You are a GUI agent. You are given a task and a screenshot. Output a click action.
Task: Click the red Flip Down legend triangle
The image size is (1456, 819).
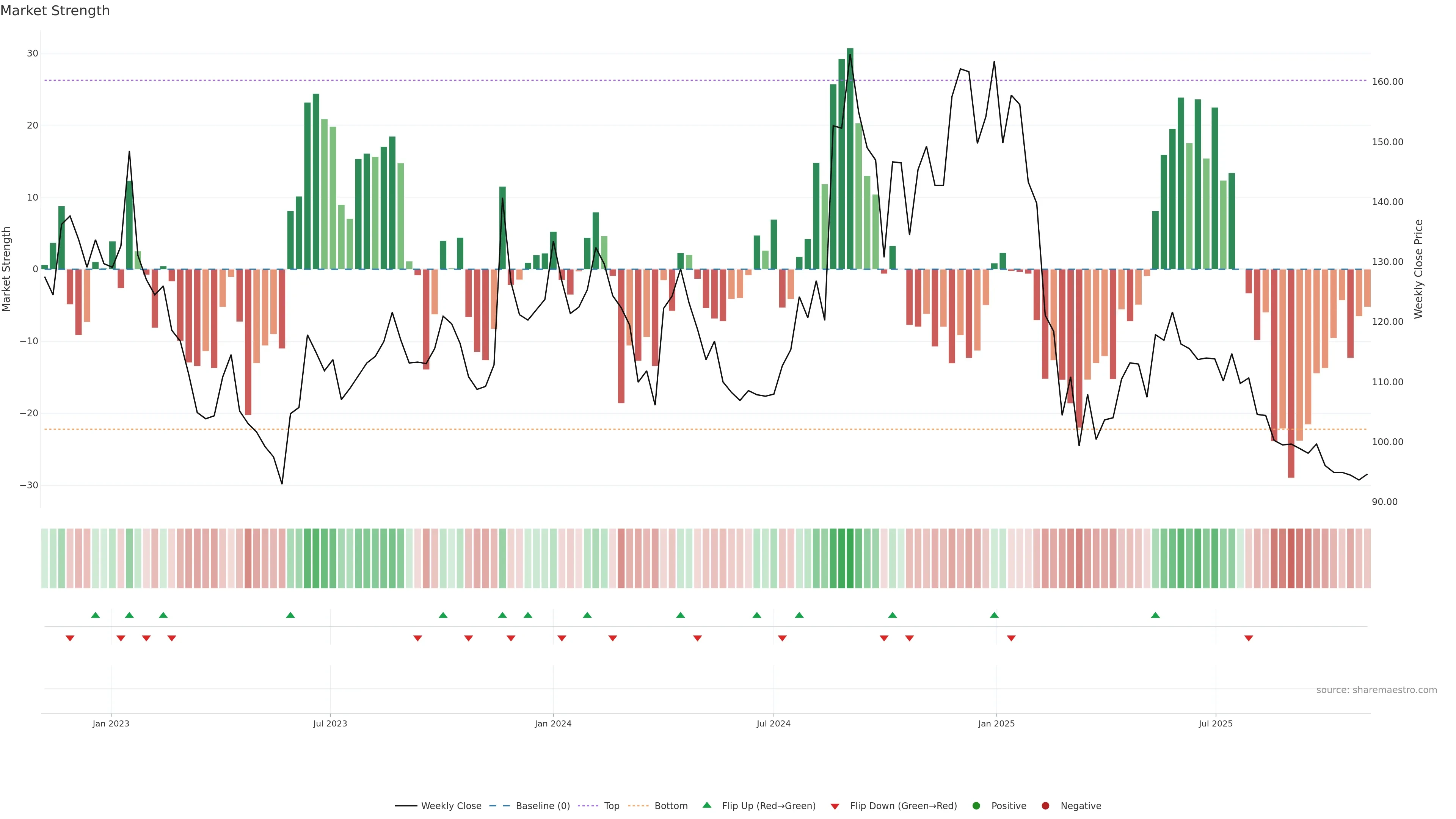pyautogui.click(x=835, y=806)
